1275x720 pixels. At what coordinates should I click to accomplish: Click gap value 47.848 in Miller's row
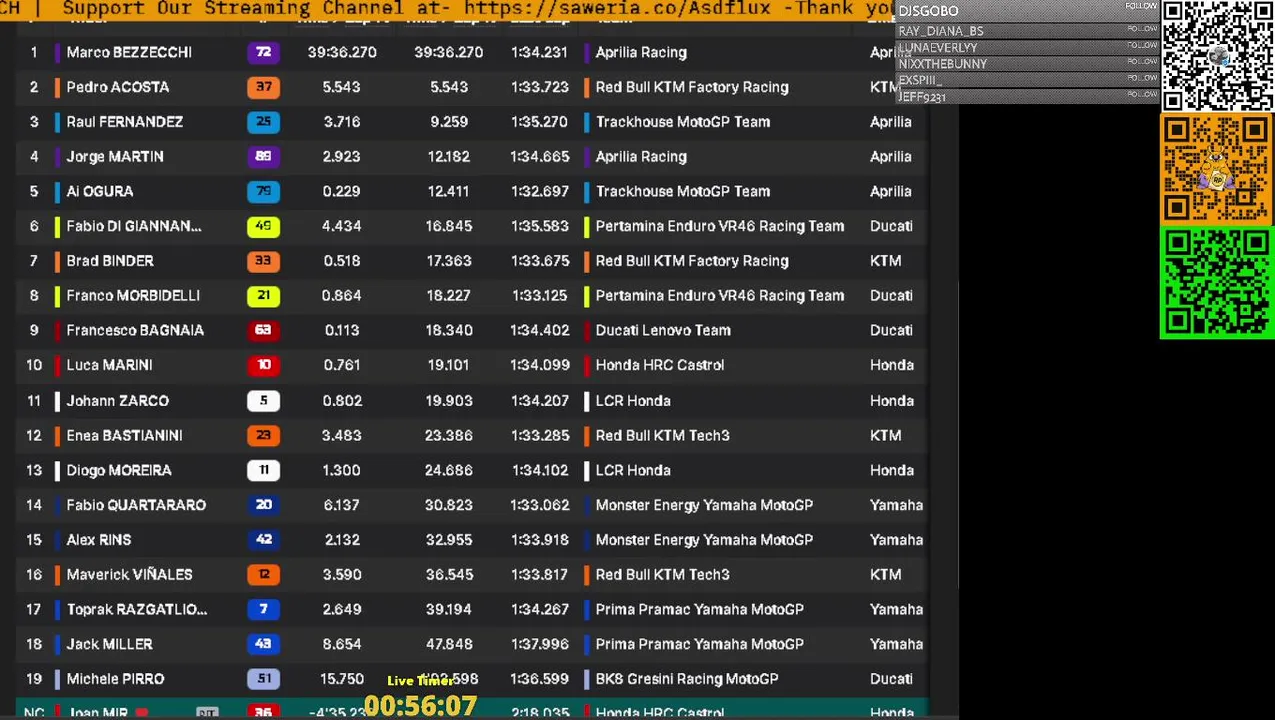(x=449, y=644)
